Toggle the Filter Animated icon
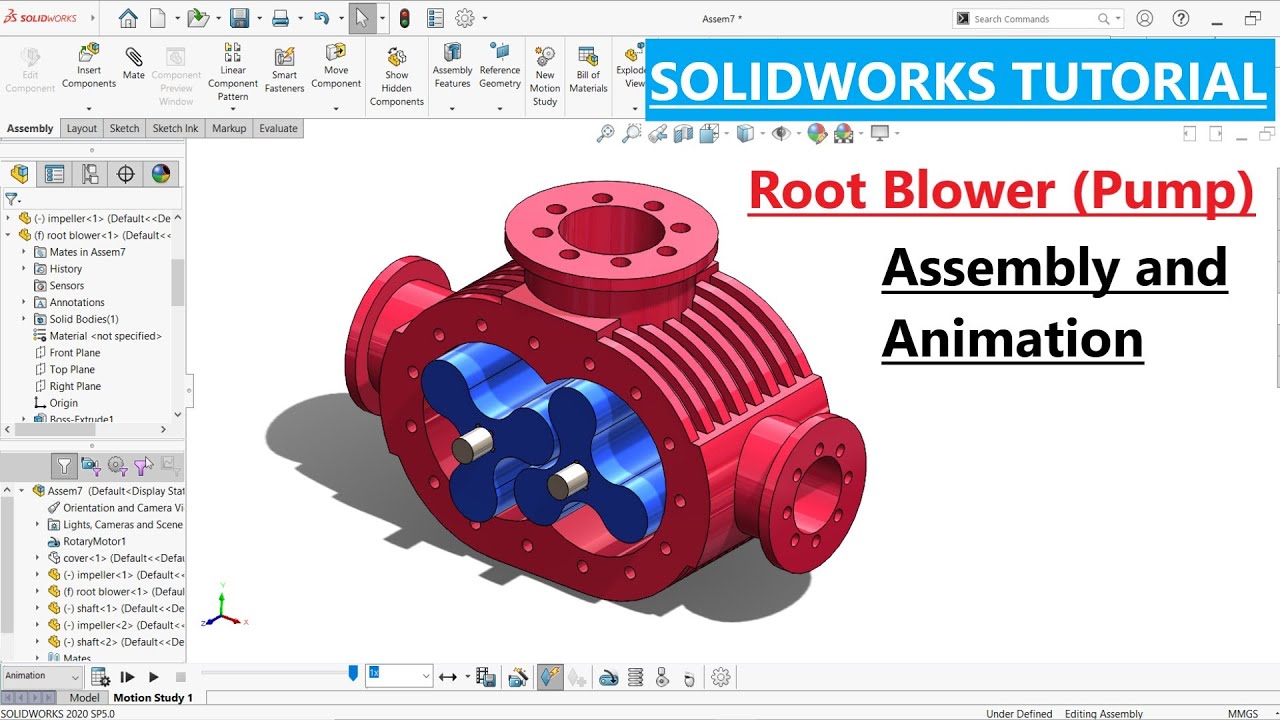The width and height of the screenshot is (1280, 720). pos(91,465)
